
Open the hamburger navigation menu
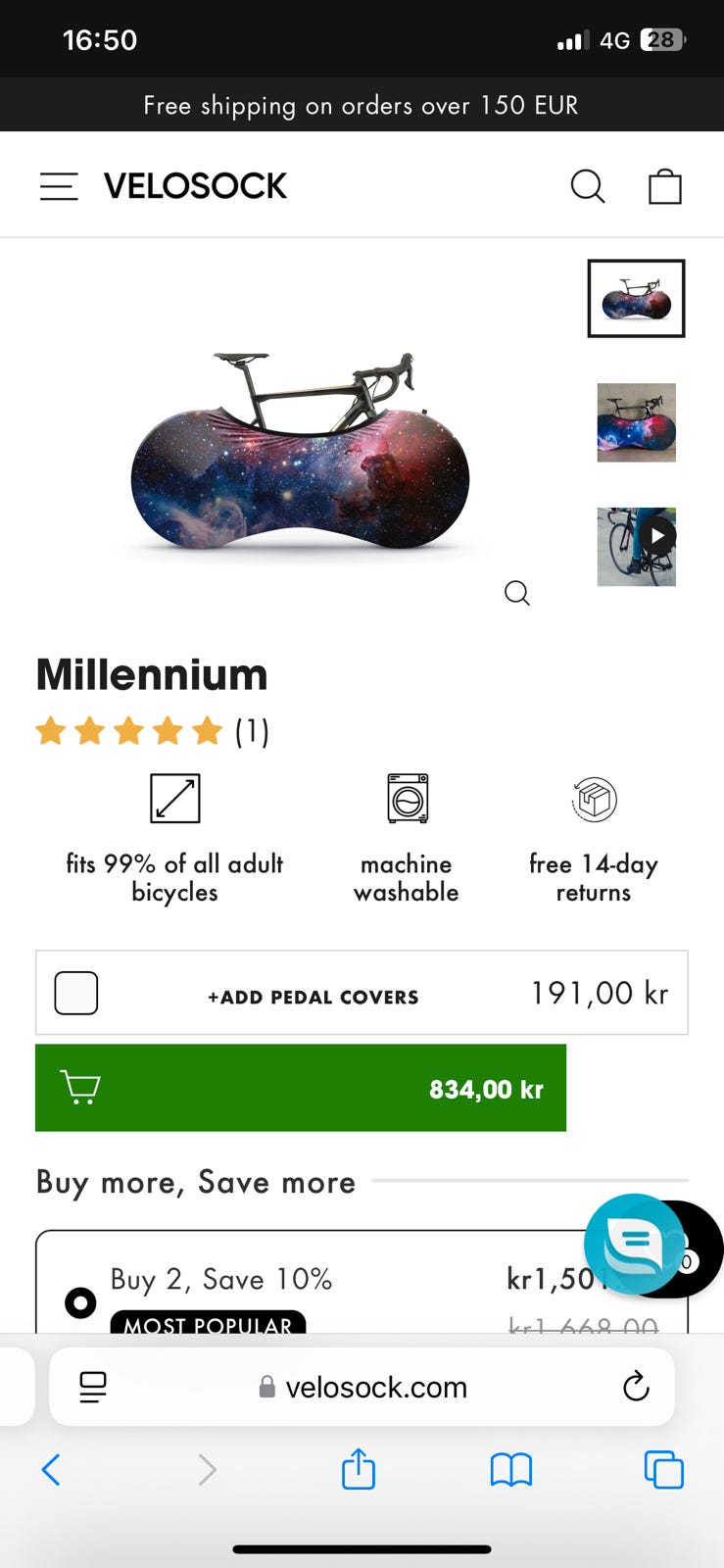coord(59,186)
